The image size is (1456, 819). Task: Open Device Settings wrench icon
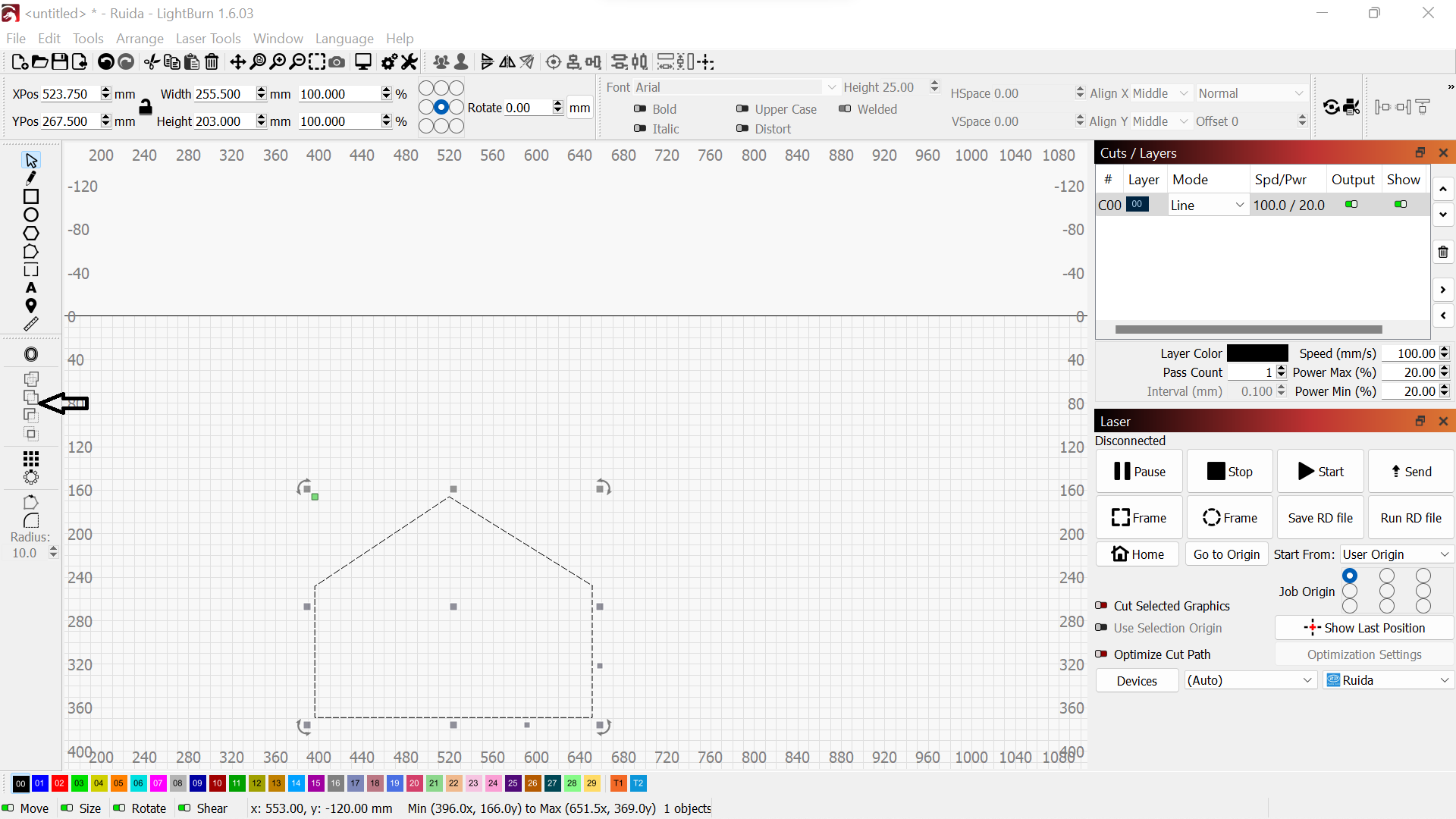pos(409,62)
